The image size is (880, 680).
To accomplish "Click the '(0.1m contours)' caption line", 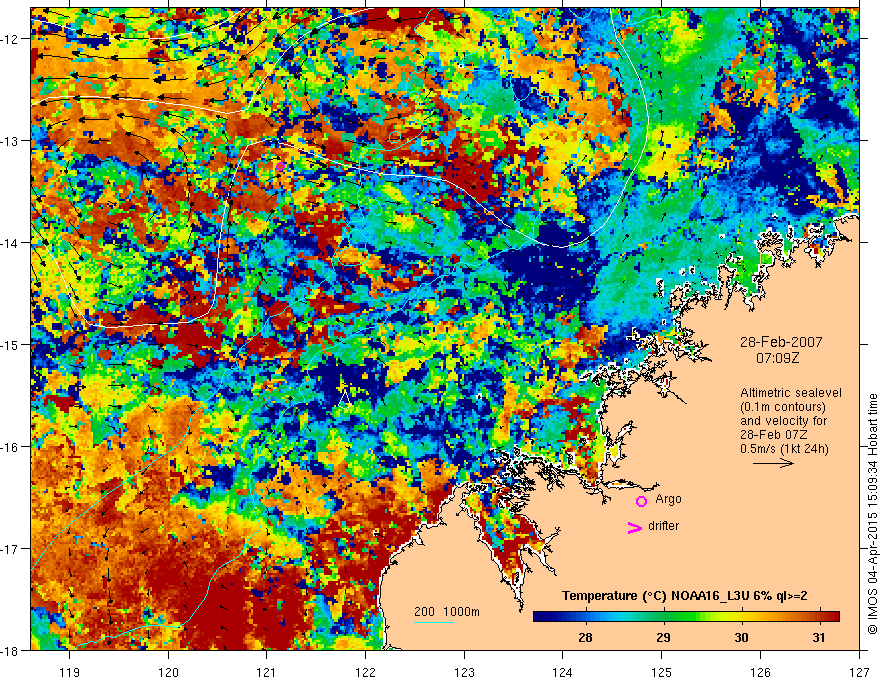I will pyautogui.click(x=783, y=407).
